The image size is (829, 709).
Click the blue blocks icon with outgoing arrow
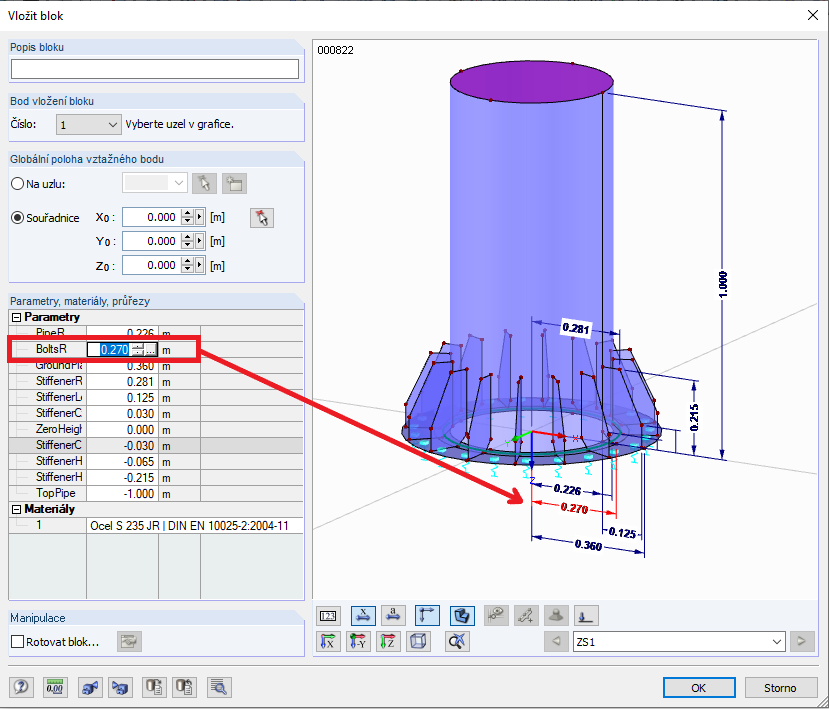[90, 687]
